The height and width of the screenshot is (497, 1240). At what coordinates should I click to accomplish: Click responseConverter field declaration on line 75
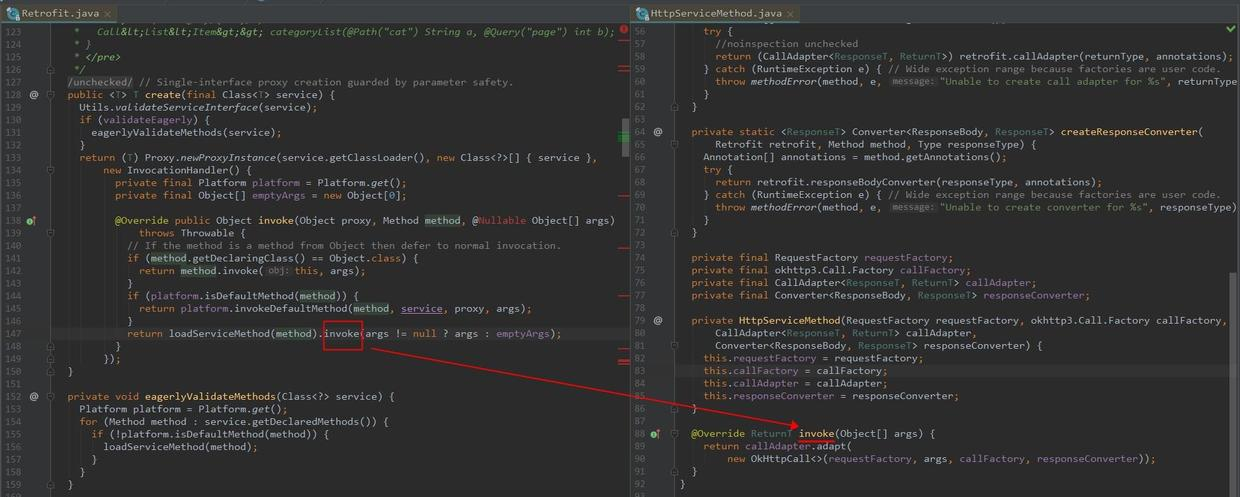click(1033, 296)
